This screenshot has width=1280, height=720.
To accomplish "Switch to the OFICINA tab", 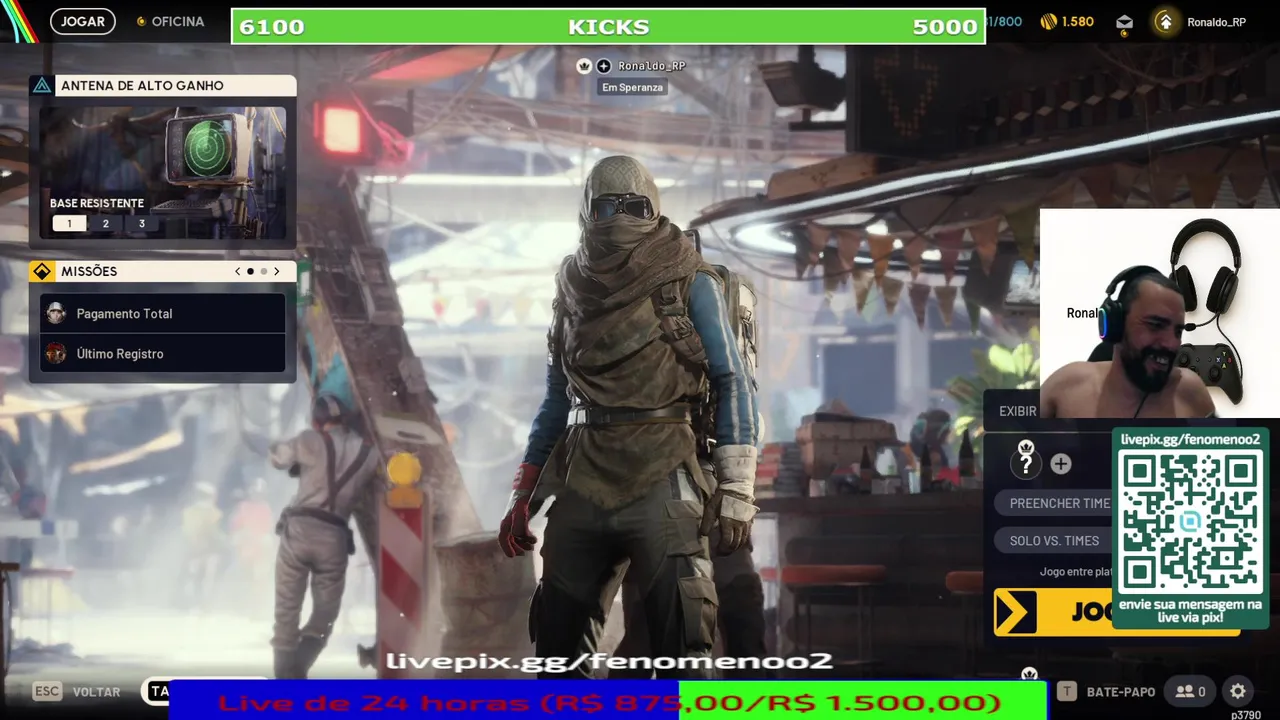I will (x=170, y=21).
